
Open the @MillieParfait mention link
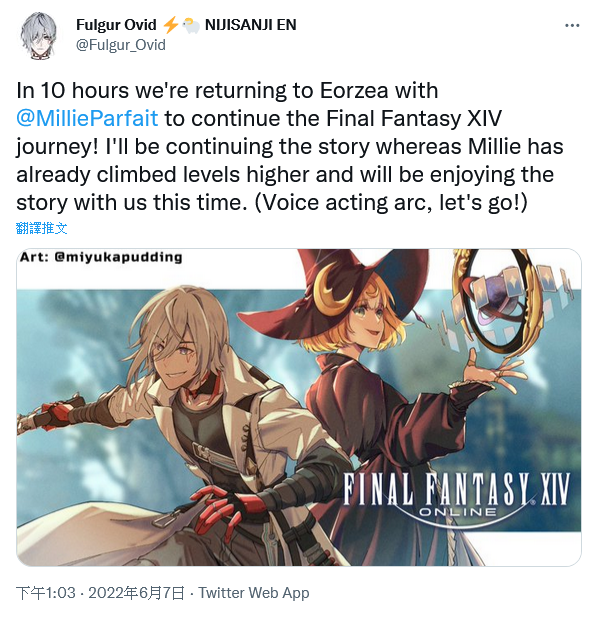click(x=87, y=118)
